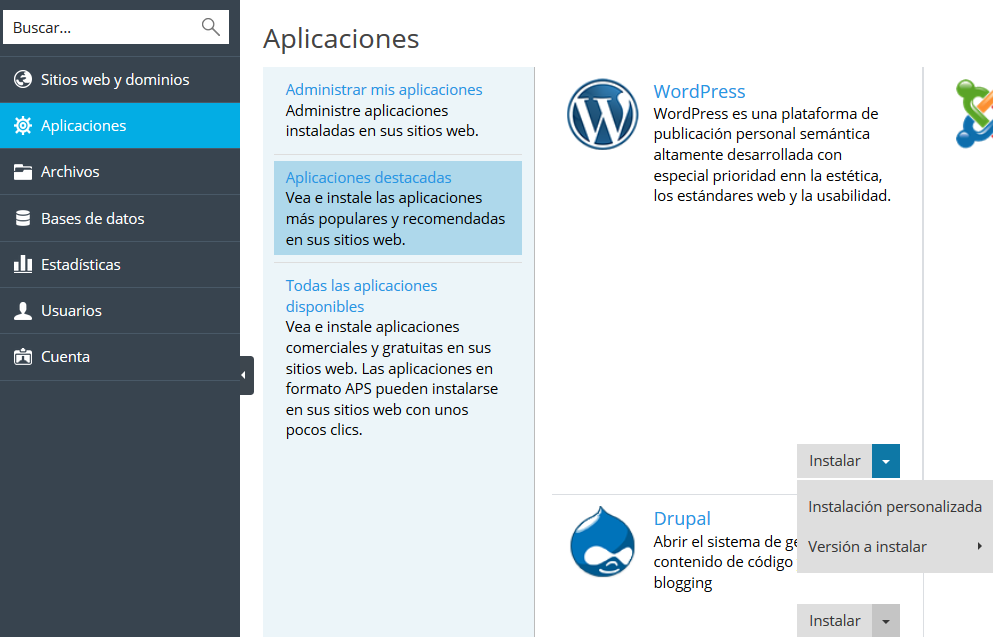Collapse the sidebar using the arrow handle
The image size is (993, 637).
click(x=245, y=375)
